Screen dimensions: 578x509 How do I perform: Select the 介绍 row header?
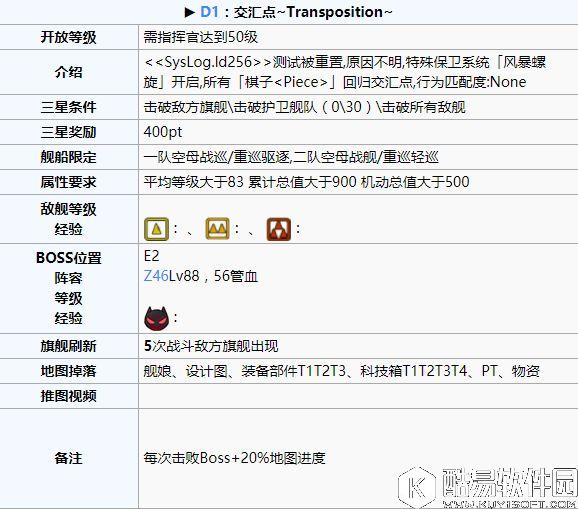point(69,72)
